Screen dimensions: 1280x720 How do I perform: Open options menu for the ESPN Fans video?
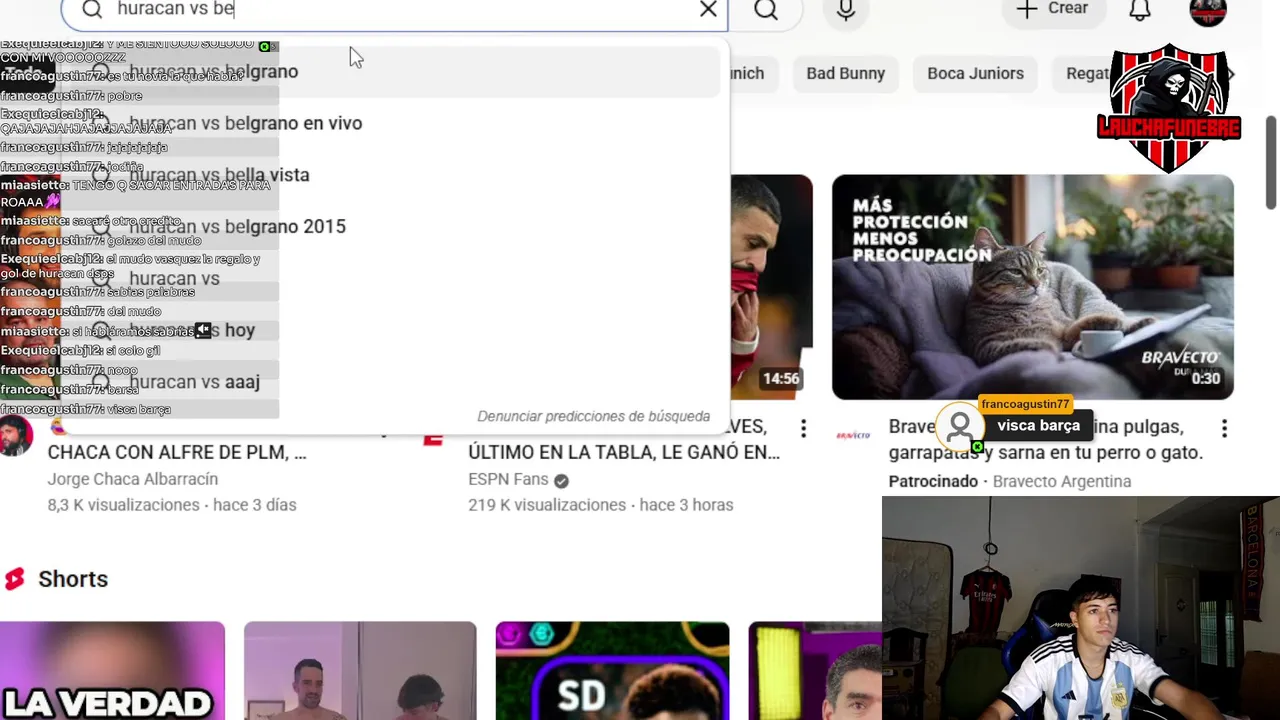(x=803, y=429)
